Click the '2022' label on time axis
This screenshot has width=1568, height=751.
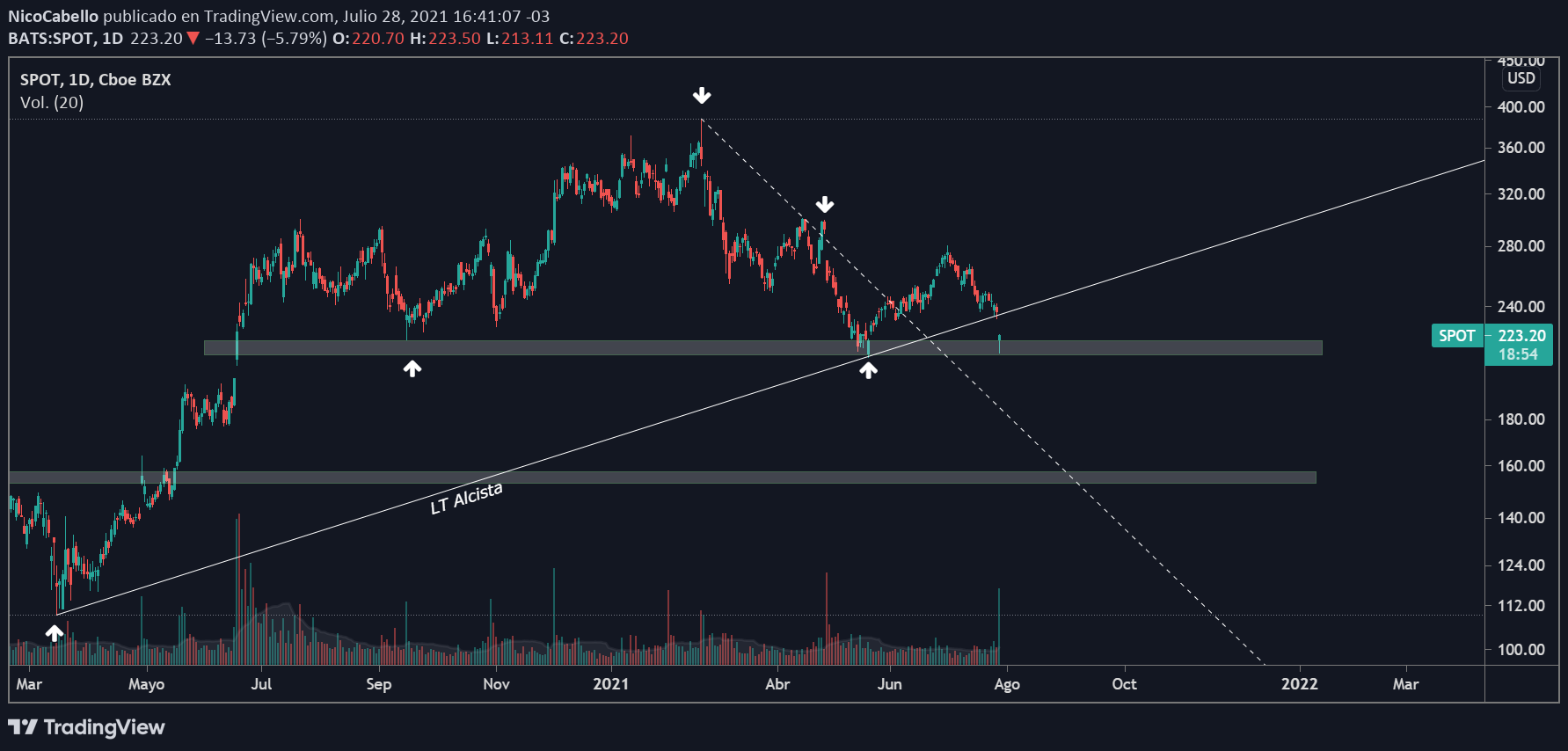[1299, 683]
